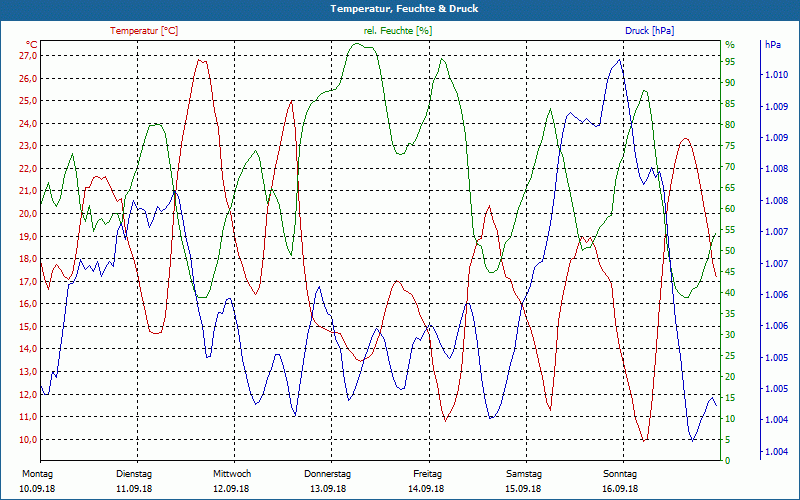Screen dimensions: 800x500
Task: Click the green humidity axis value "45"
Action: pyautogui.click(x=730, y=272)
